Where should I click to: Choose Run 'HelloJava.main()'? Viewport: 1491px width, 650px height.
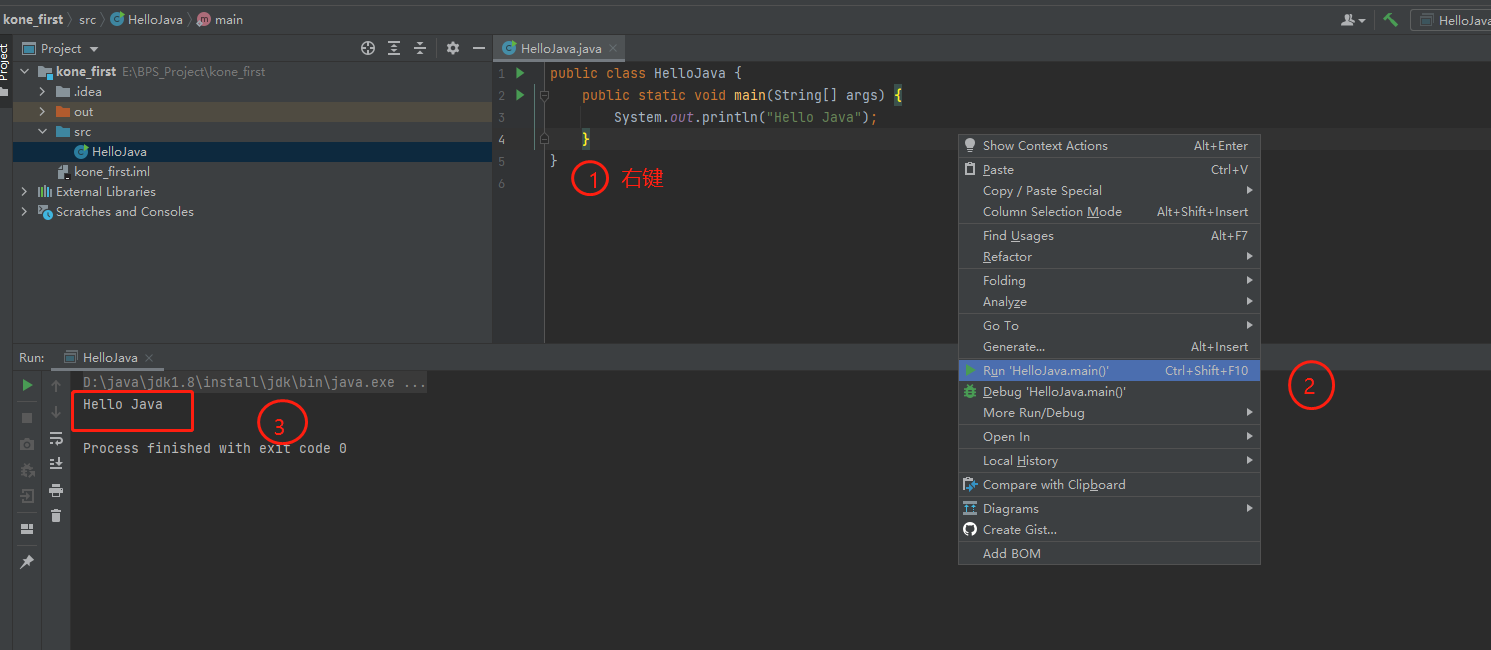pos(1109,371)
